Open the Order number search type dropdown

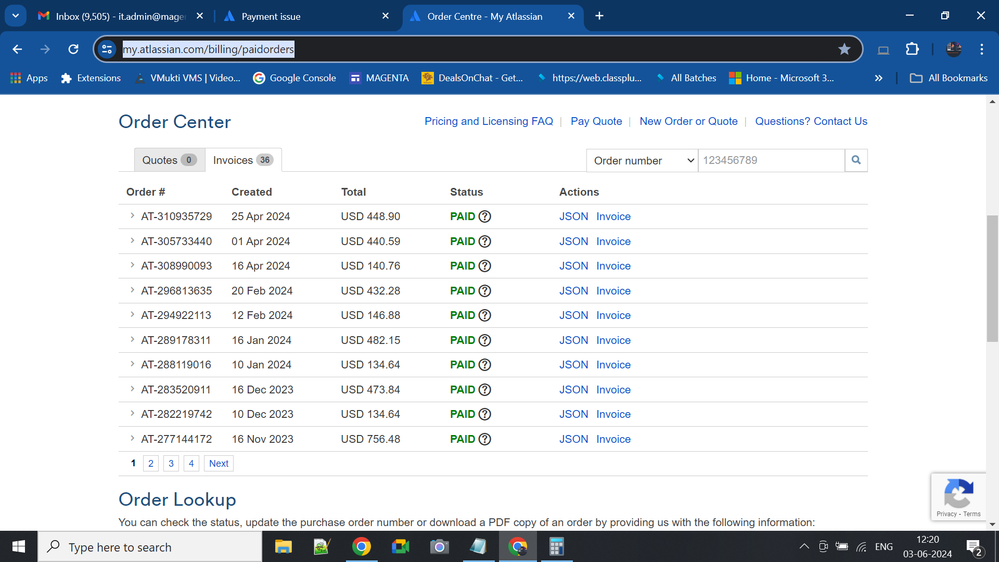tap(642, 160)
